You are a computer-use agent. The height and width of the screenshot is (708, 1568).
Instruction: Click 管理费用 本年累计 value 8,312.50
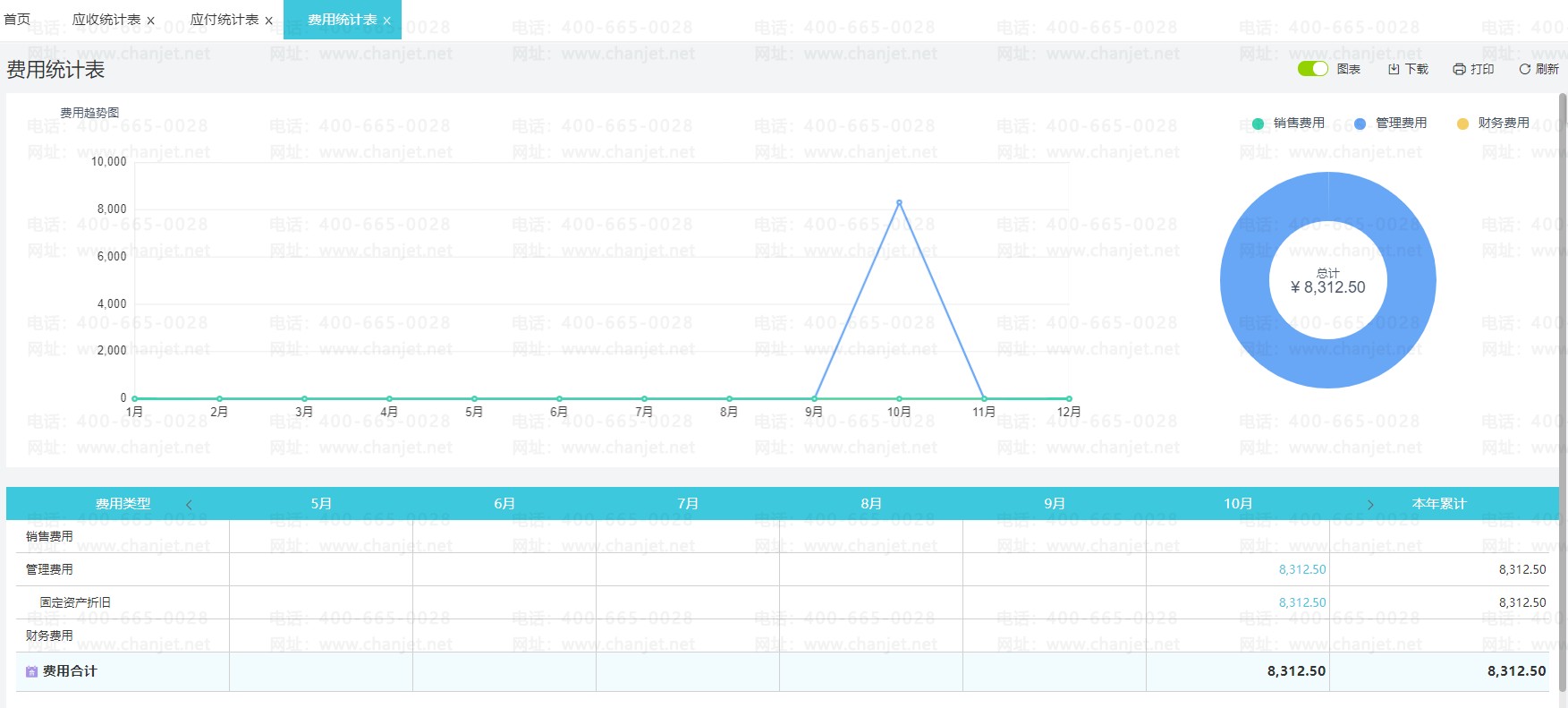click(1522, 569)
